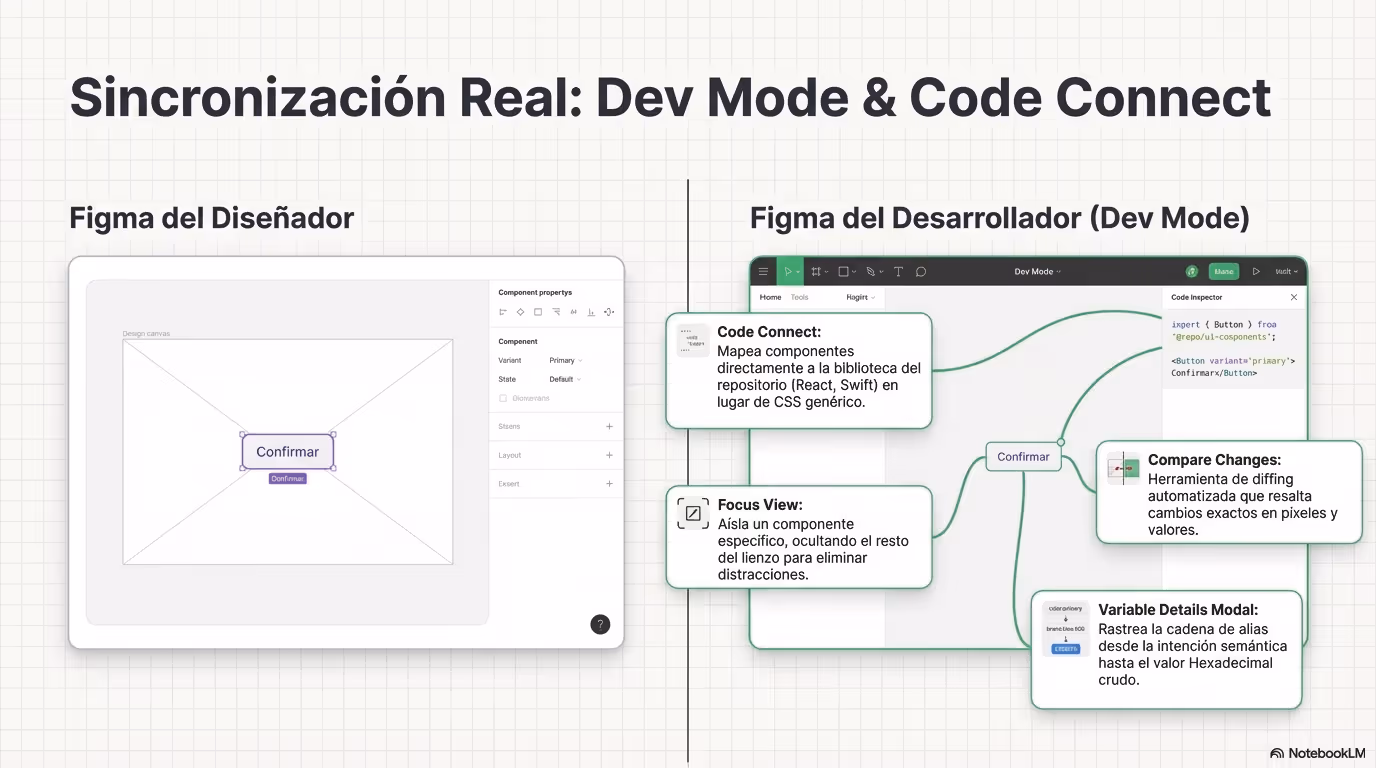
Task: Open the zoom dropdown at toolbar's right end
Action: 1287,271
